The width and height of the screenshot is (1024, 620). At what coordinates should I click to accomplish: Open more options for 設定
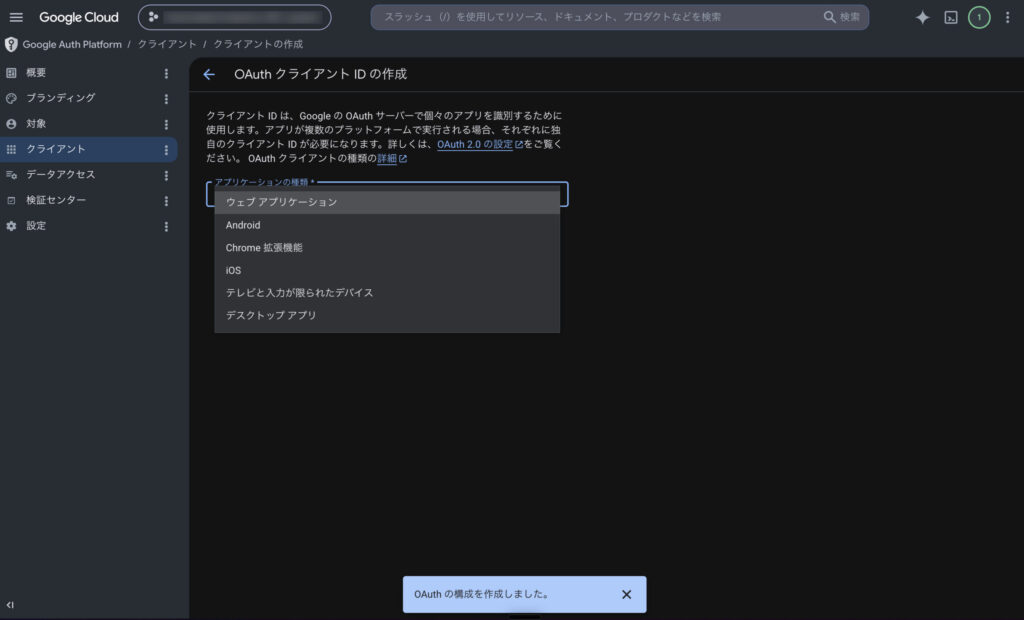click(x=166, y=227)
